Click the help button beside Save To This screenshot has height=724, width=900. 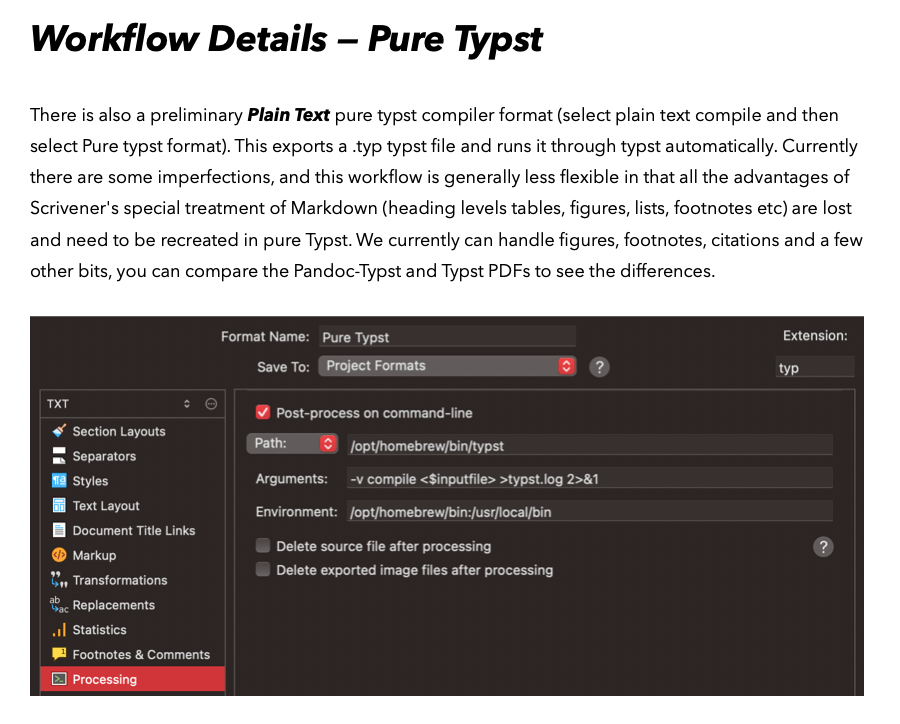599,367
